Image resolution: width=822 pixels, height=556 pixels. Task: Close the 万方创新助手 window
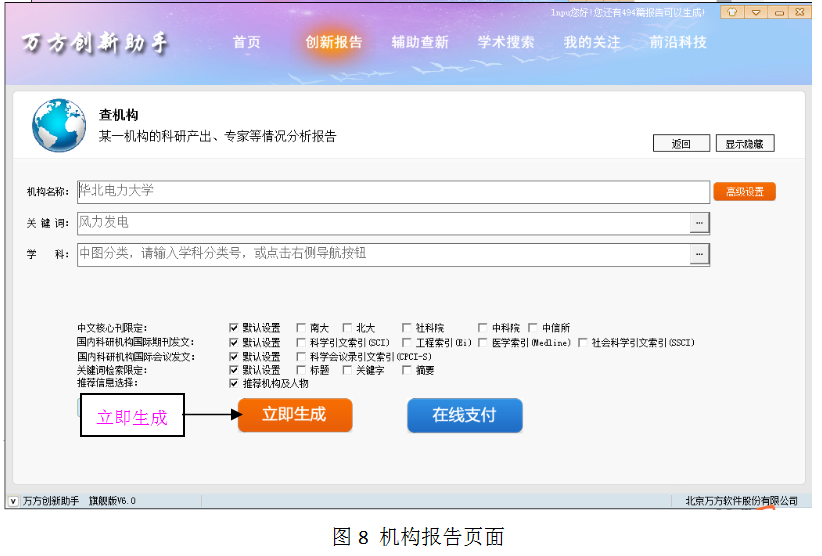[x=801, y=12]
